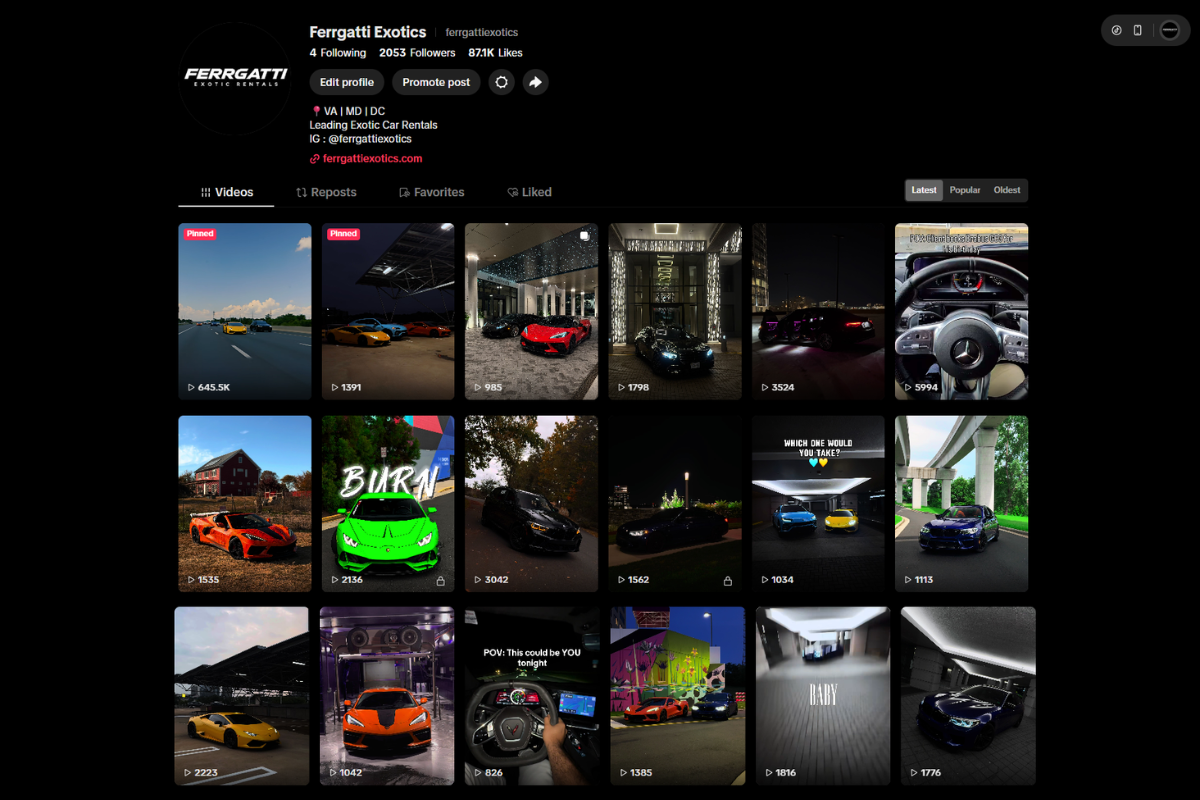Open the orange Corvette barn video, 1535 views
Viewport: 1200px width, 800px height.
tap(245, 504)
